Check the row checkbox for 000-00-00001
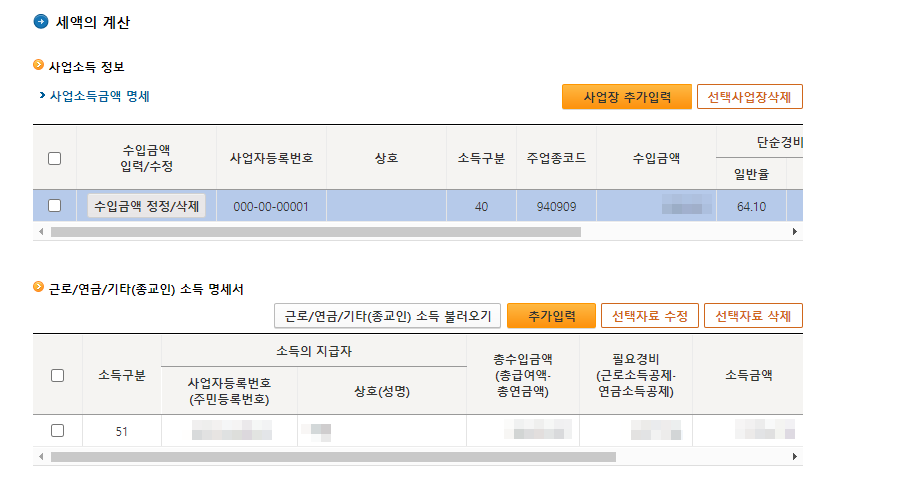The height and width of the screenshot is (497, 897). point(54,205)
